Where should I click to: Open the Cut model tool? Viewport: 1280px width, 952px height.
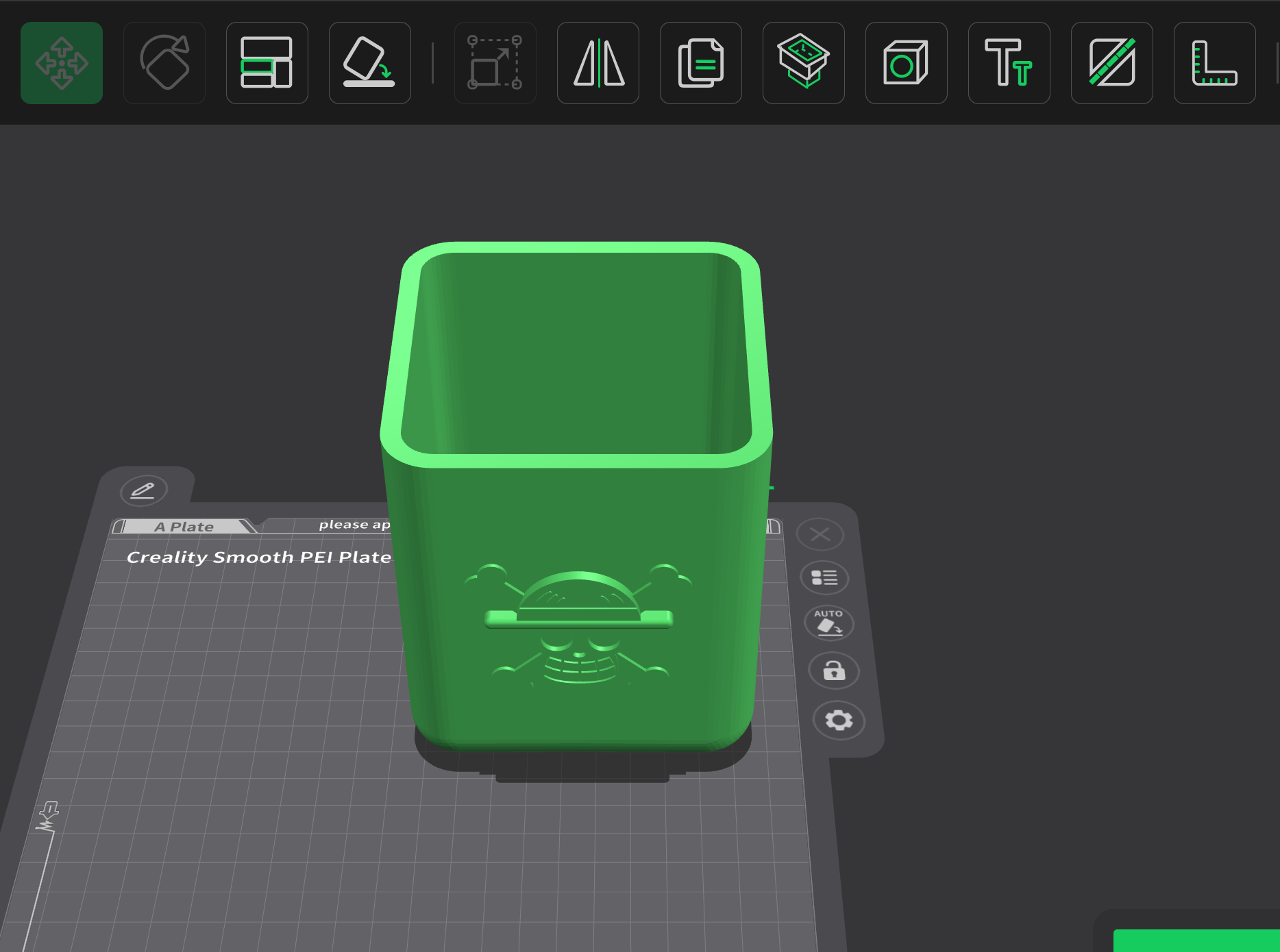(x=804, y=63)
